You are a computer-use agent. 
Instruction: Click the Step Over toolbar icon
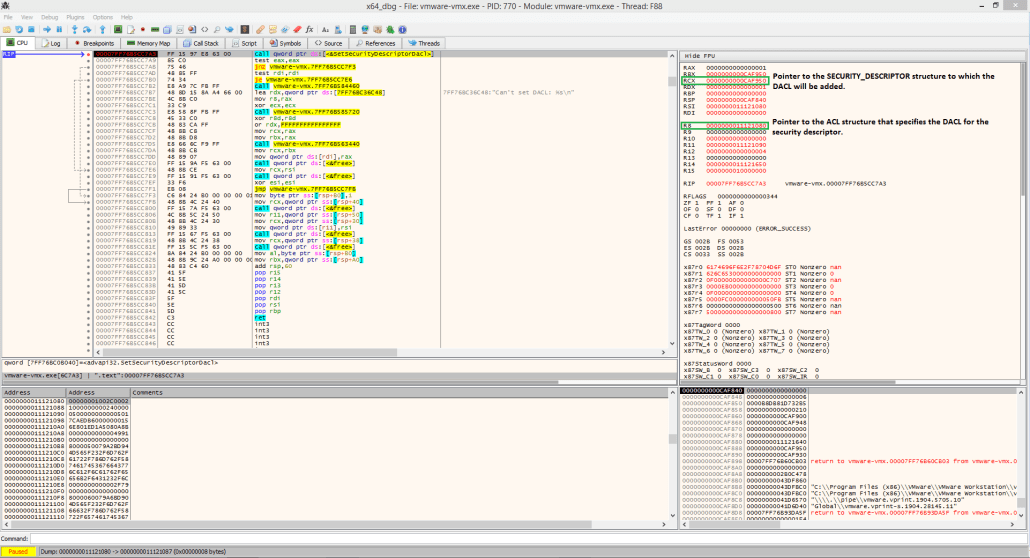[x=87, y=29]
